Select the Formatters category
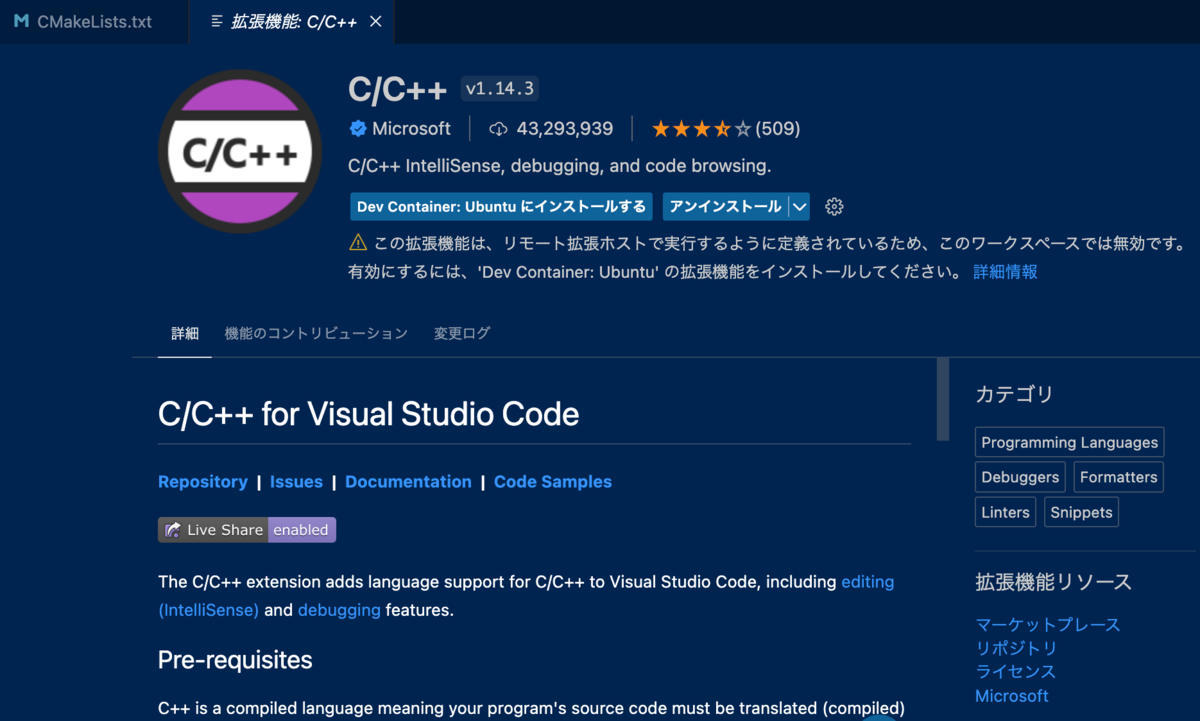Viewport: 1200px width, 721px height. (x=1119, y=477)
